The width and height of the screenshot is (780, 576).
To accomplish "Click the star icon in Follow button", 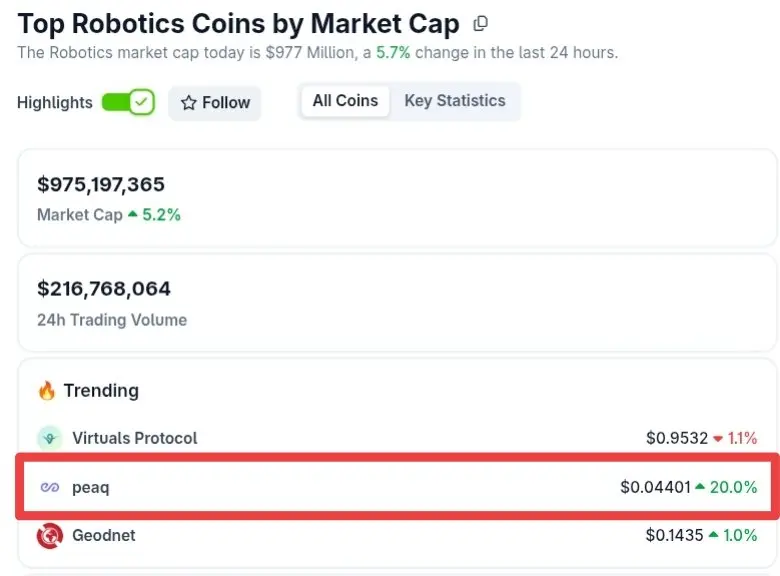I will (188, 103).
